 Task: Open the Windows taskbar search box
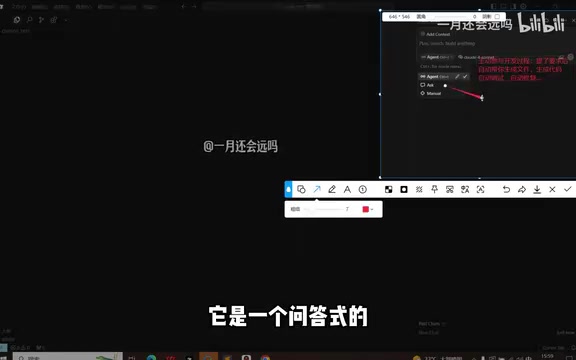(68, 357)
